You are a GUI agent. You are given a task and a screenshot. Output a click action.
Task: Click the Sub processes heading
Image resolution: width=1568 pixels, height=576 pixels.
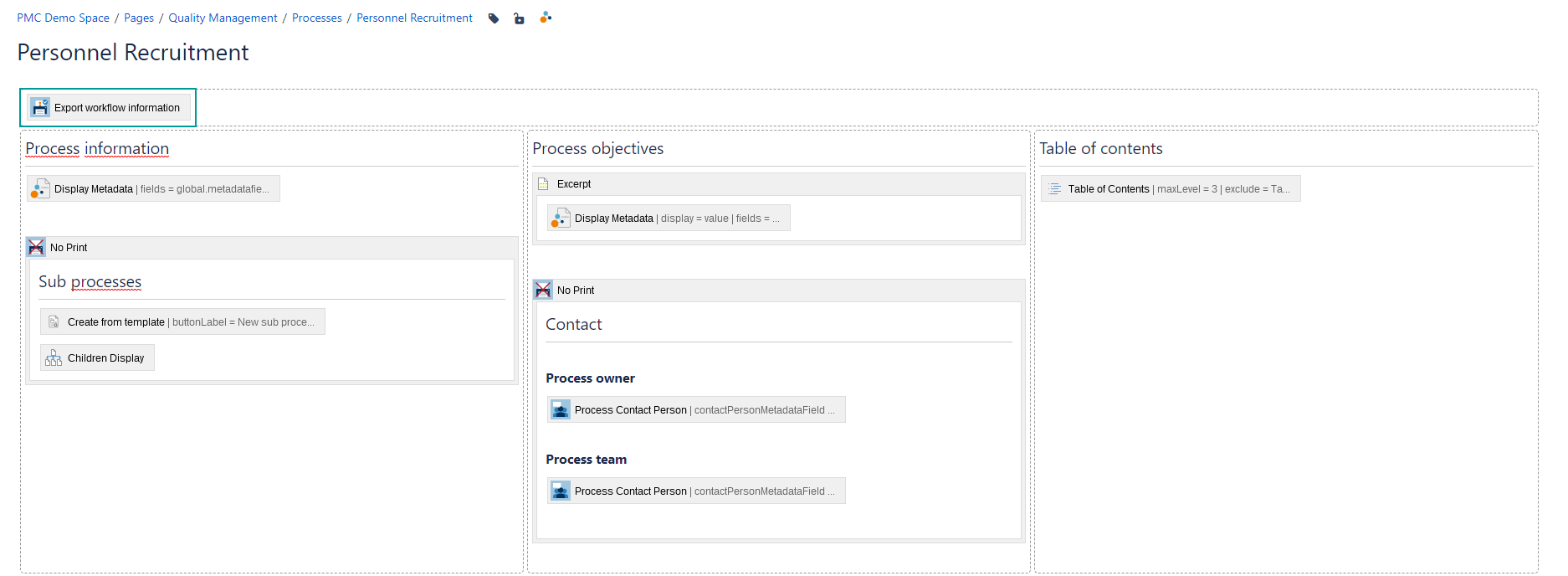[90, 281]
